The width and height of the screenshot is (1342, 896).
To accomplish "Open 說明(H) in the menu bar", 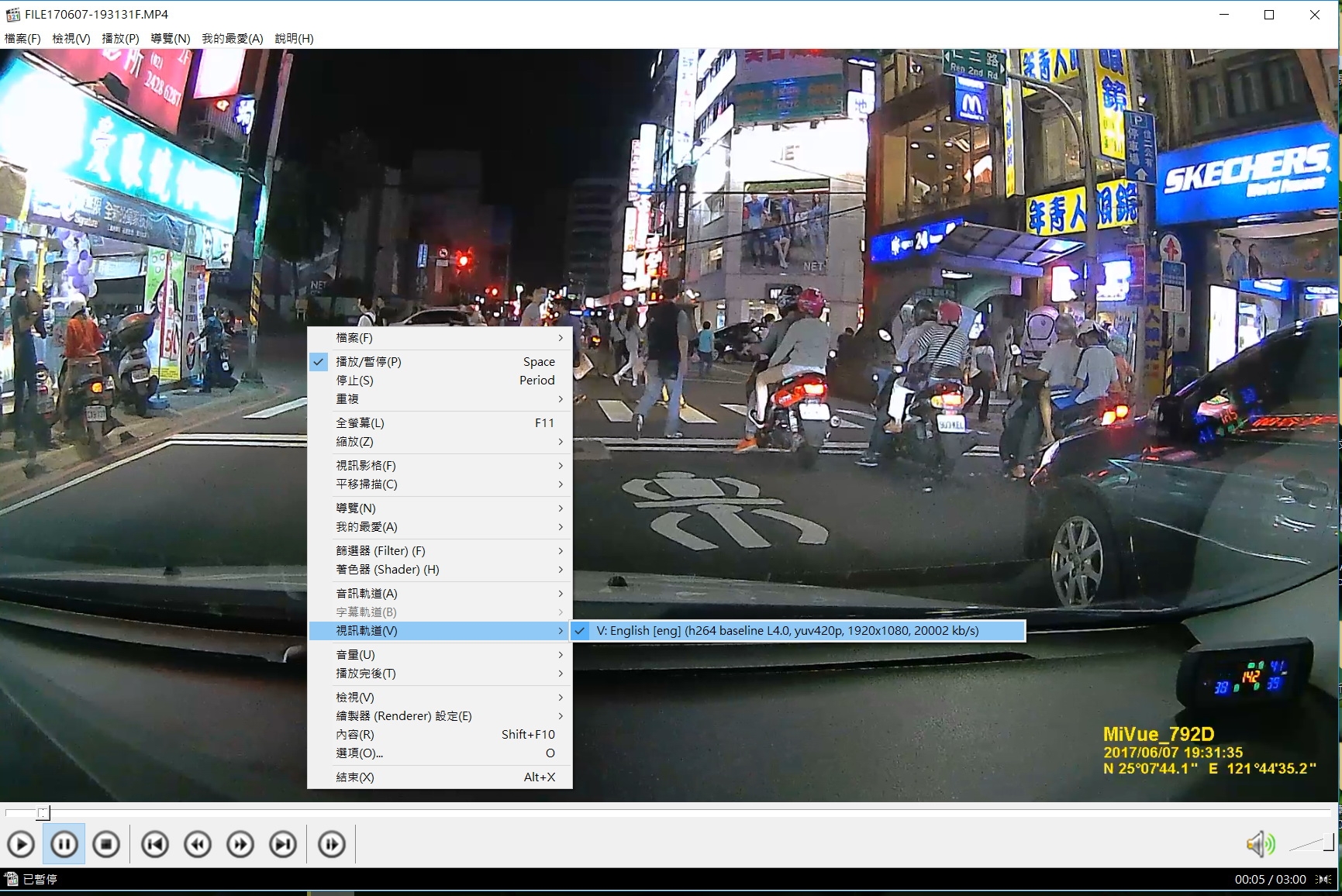I will click(295, 39).
